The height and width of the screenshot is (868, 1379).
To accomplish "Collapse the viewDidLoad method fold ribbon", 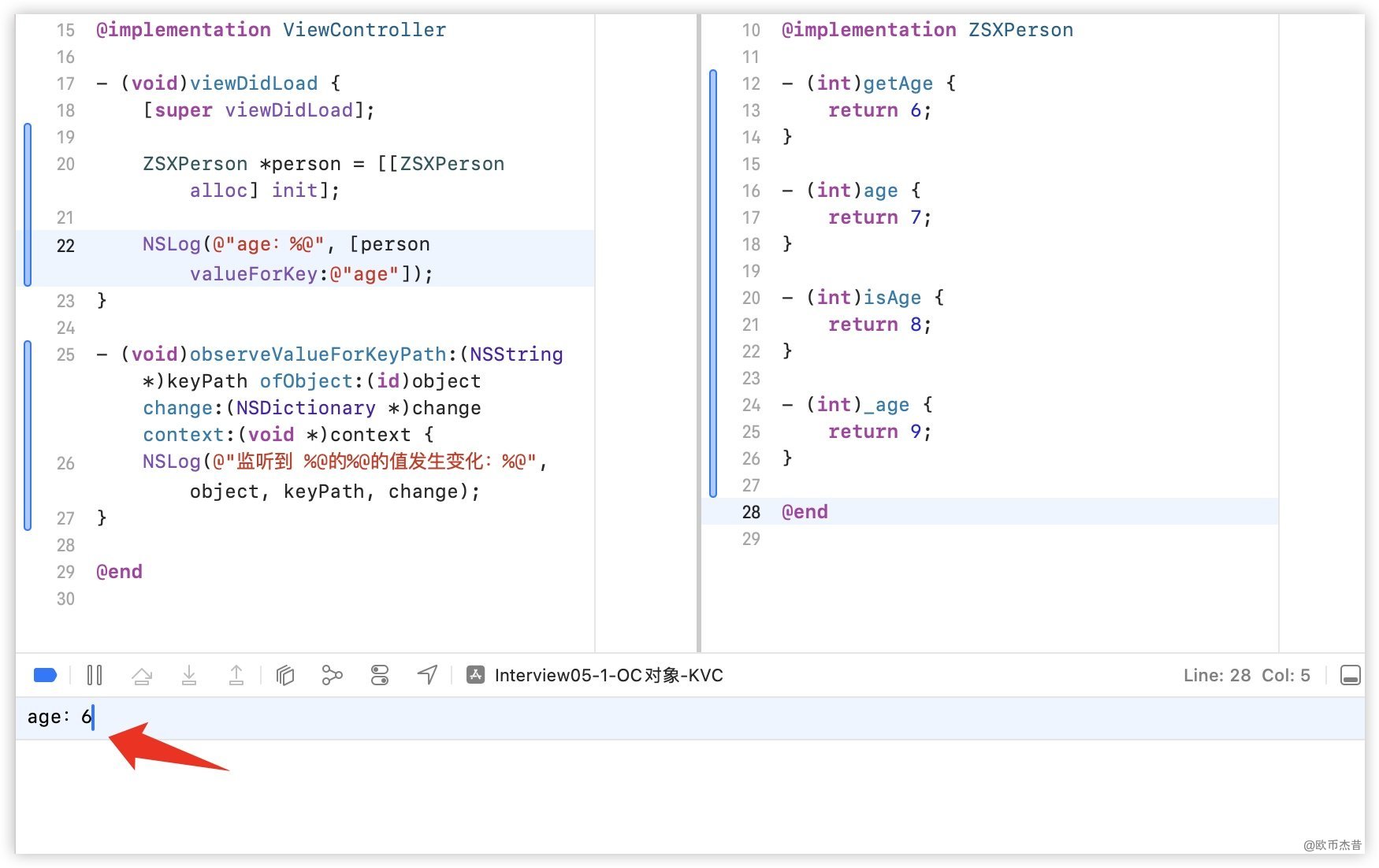I will pyautogui.click(x=28, y=205).
